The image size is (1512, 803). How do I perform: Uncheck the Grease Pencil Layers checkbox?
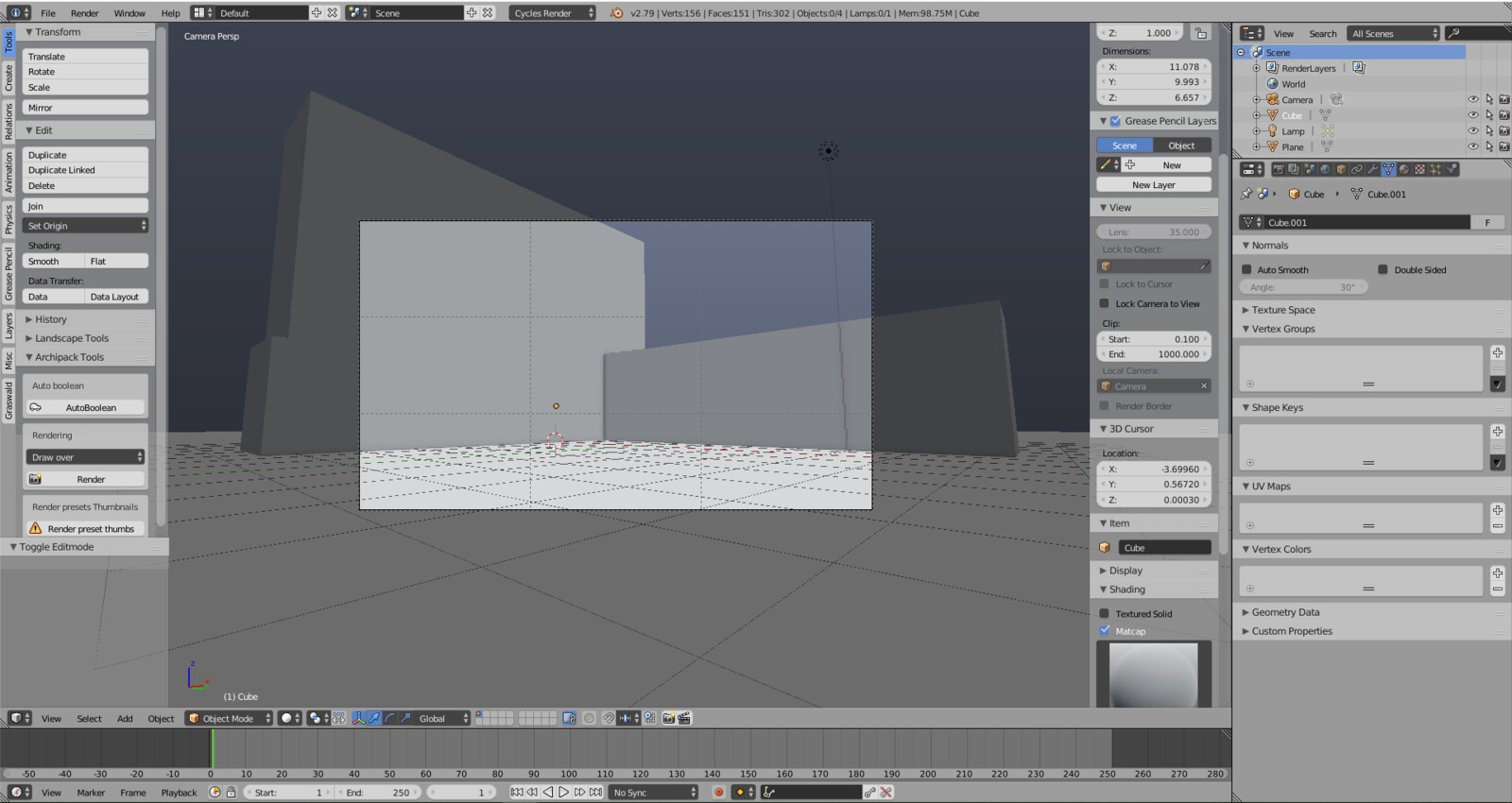1115,121
